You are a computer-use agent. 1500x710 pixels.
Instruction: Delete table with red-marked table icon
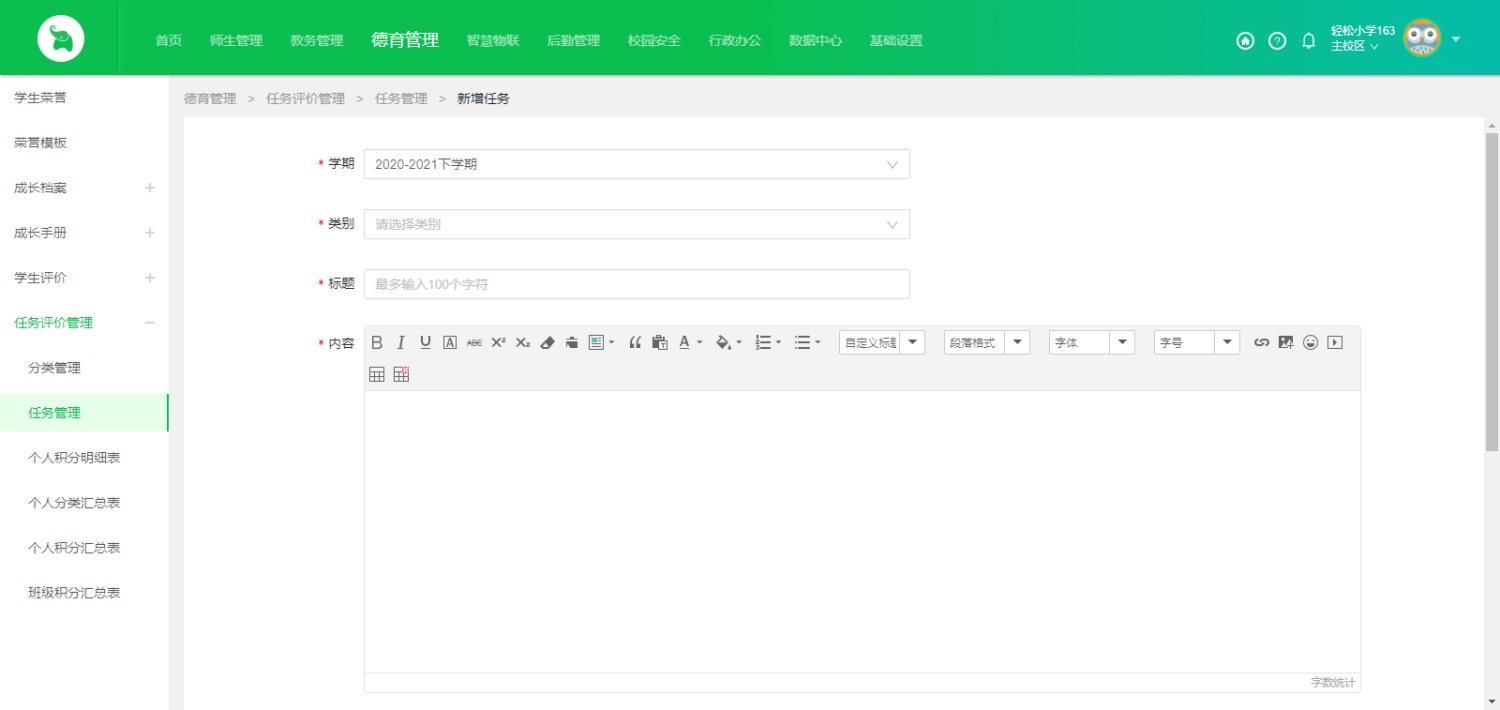pos(401,374)
